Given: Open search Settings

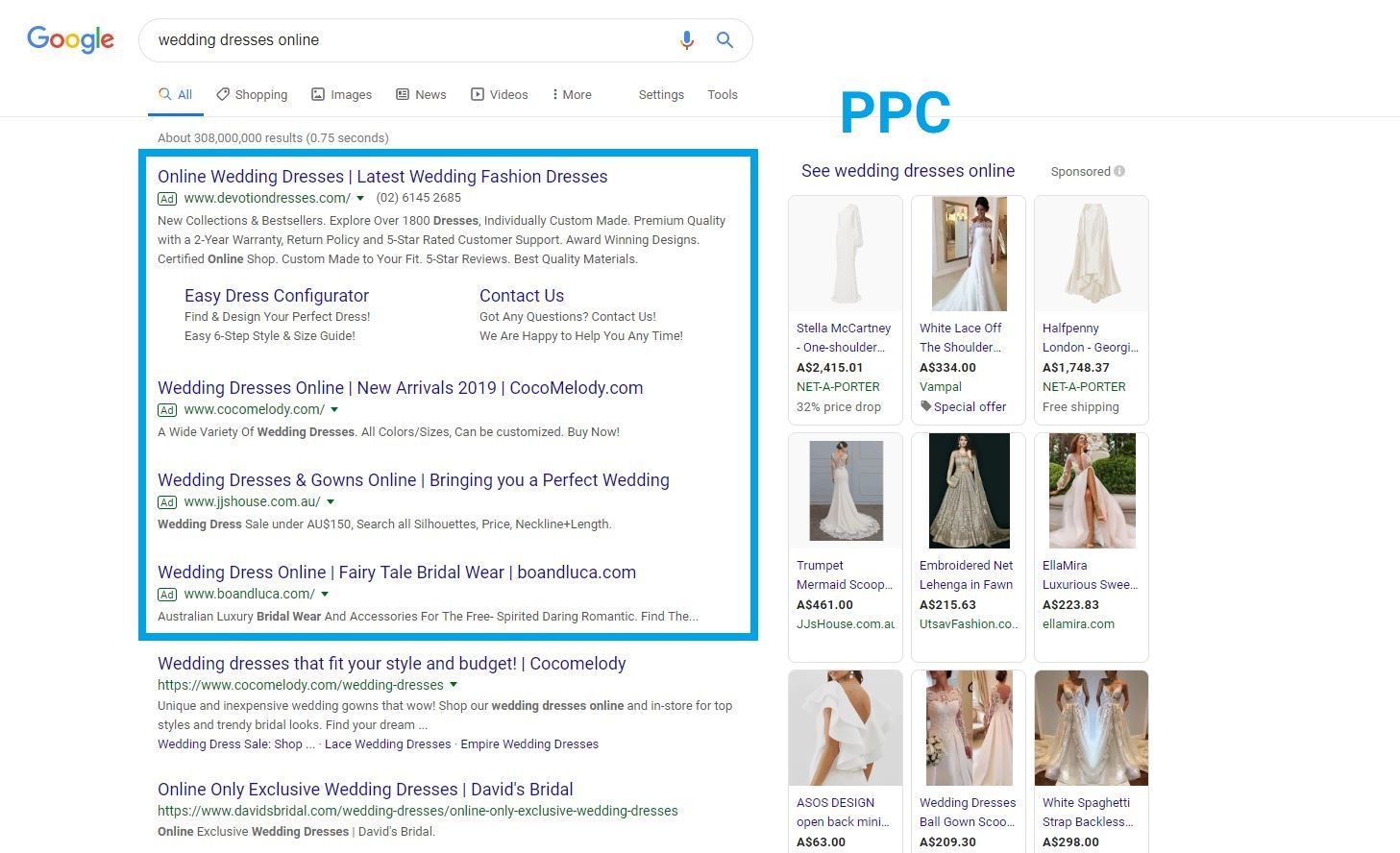Looking at the screenshot, I should (x=661, y=94).
